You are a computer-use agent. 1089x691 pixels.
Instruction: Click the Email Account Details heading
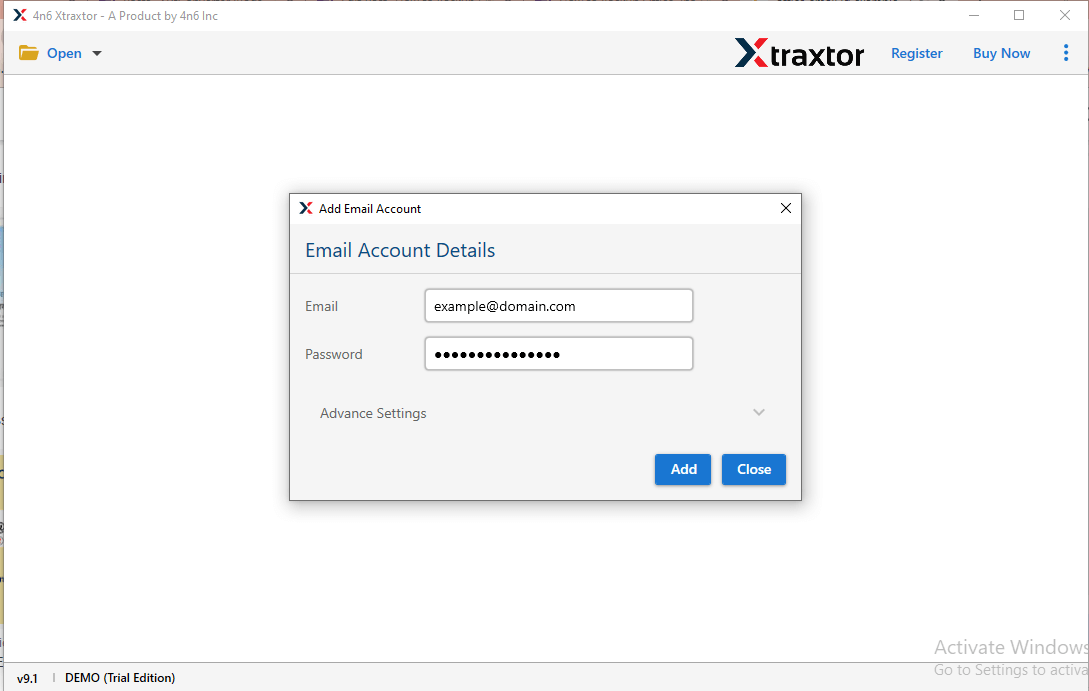click(x=400, y=250)
